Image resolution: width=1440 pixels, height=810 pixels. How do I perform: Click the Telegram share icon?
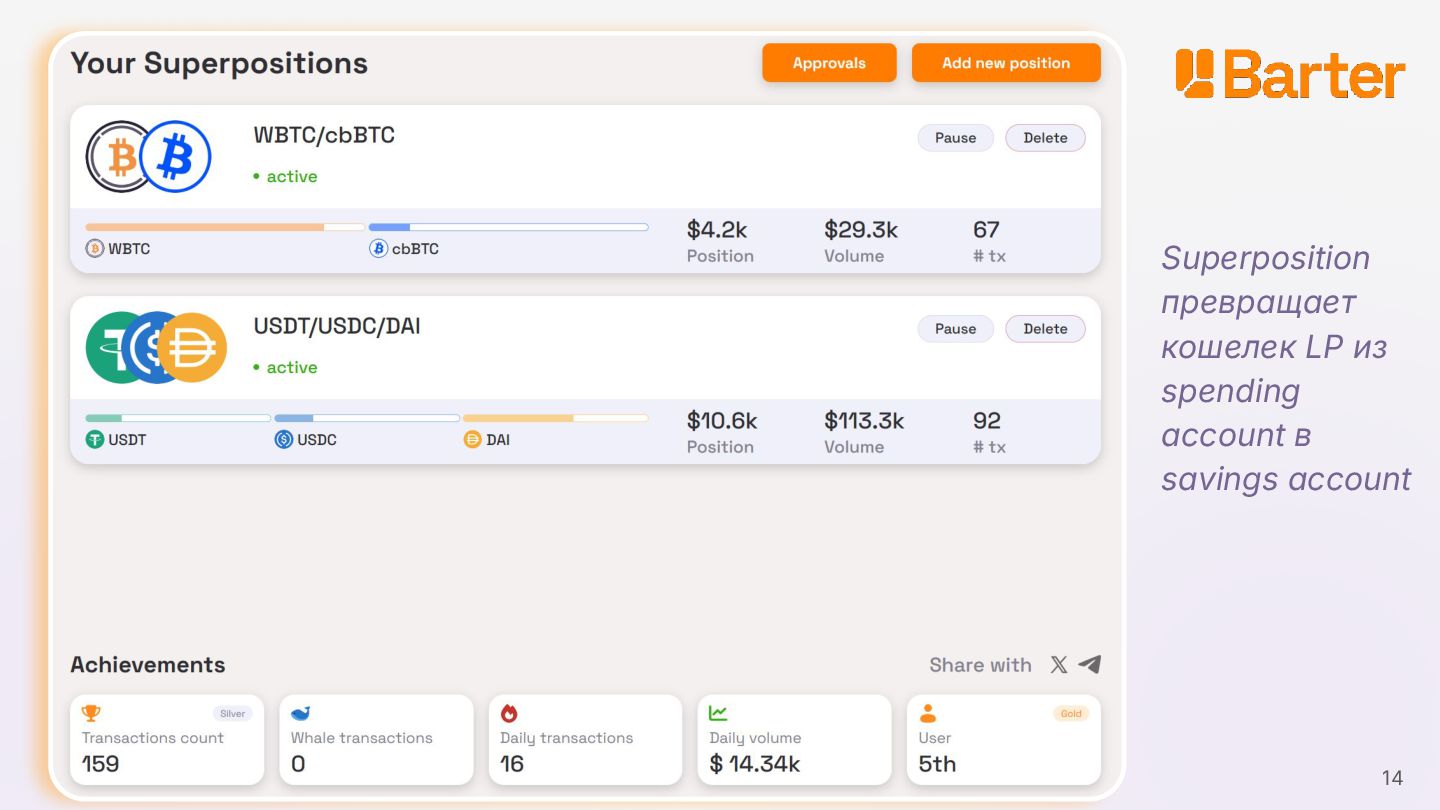(x=1090, y=665)
